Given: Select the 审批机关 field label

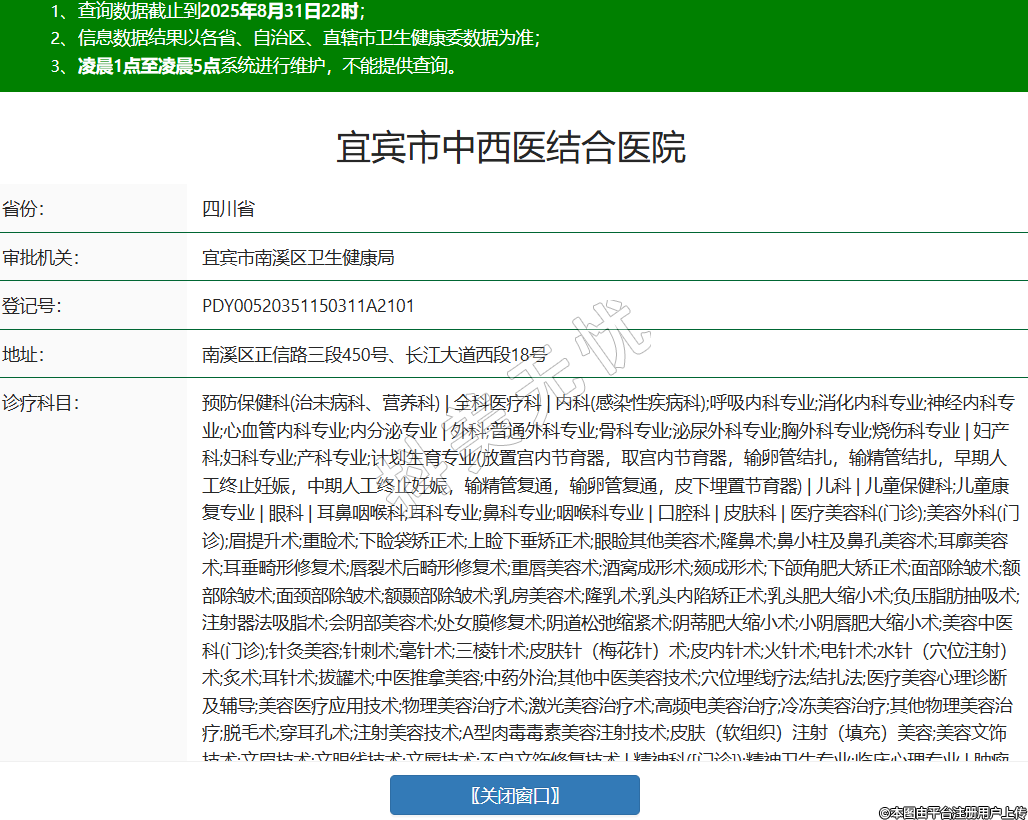Looking at the screenshot, I should point(40,257).
